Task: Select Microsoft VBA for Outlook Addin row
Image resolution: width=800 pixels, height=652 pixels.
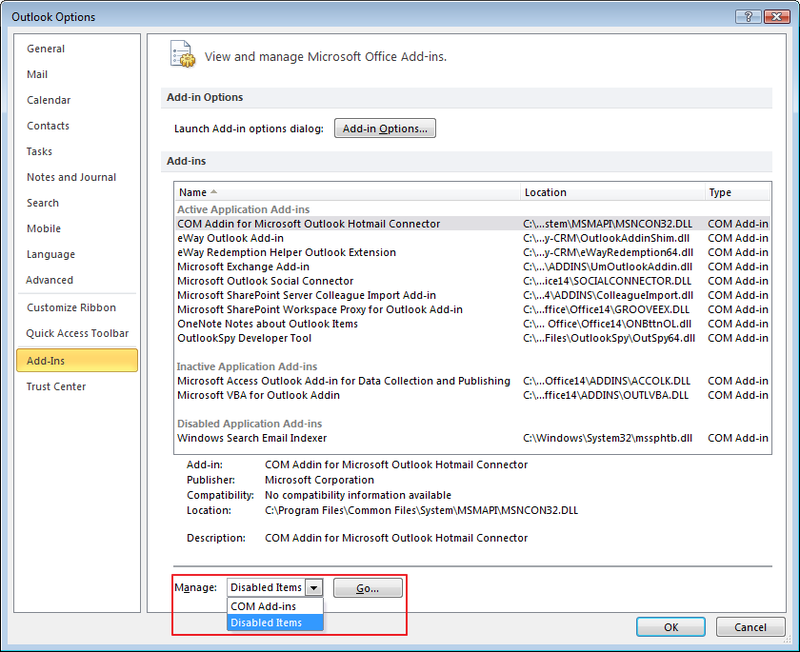Action: coord(472,395)
